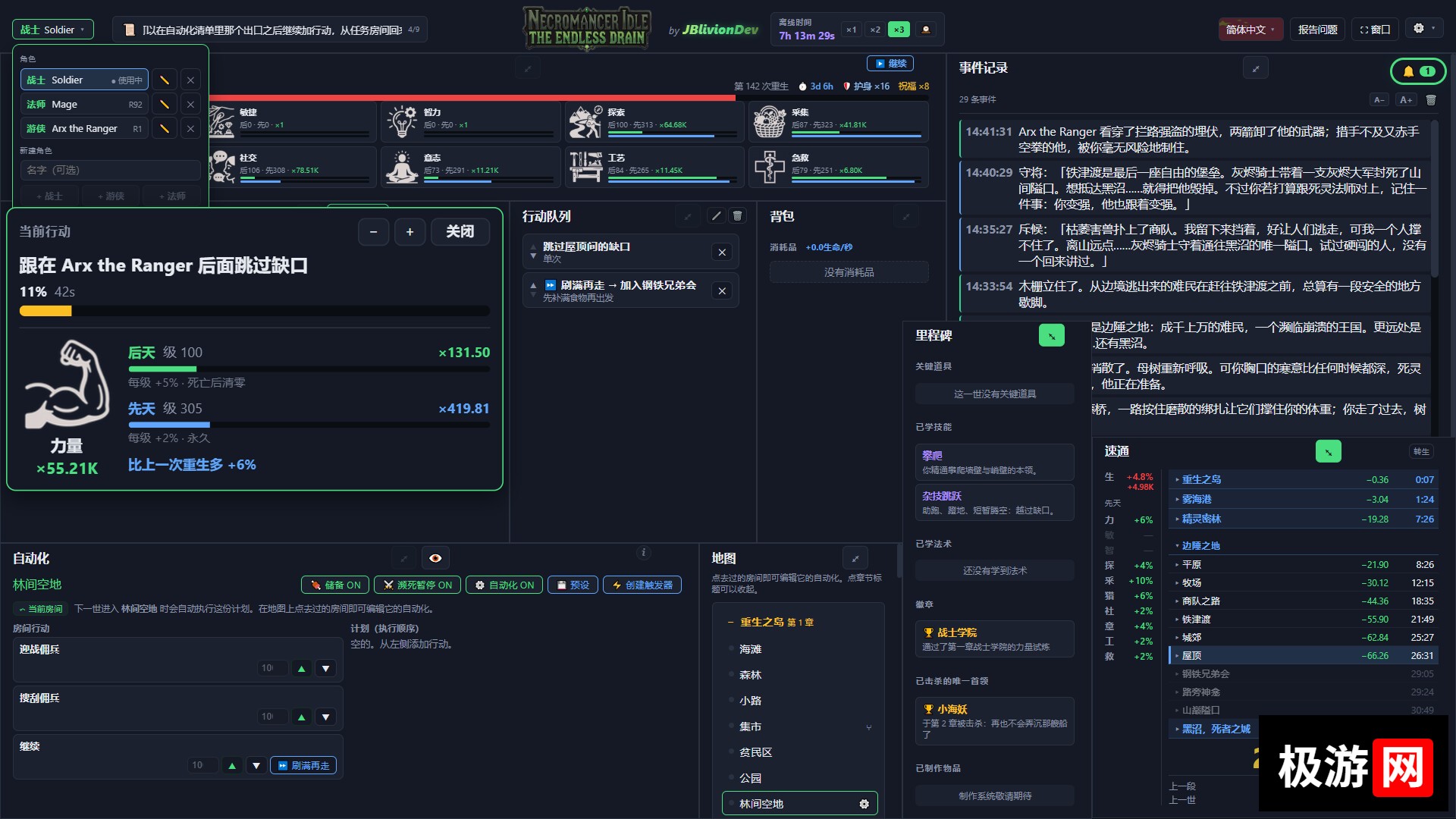Open the 简体中文 language dropdown
The width and height of the screenshot is (1456, 819).
[1251, 30]
